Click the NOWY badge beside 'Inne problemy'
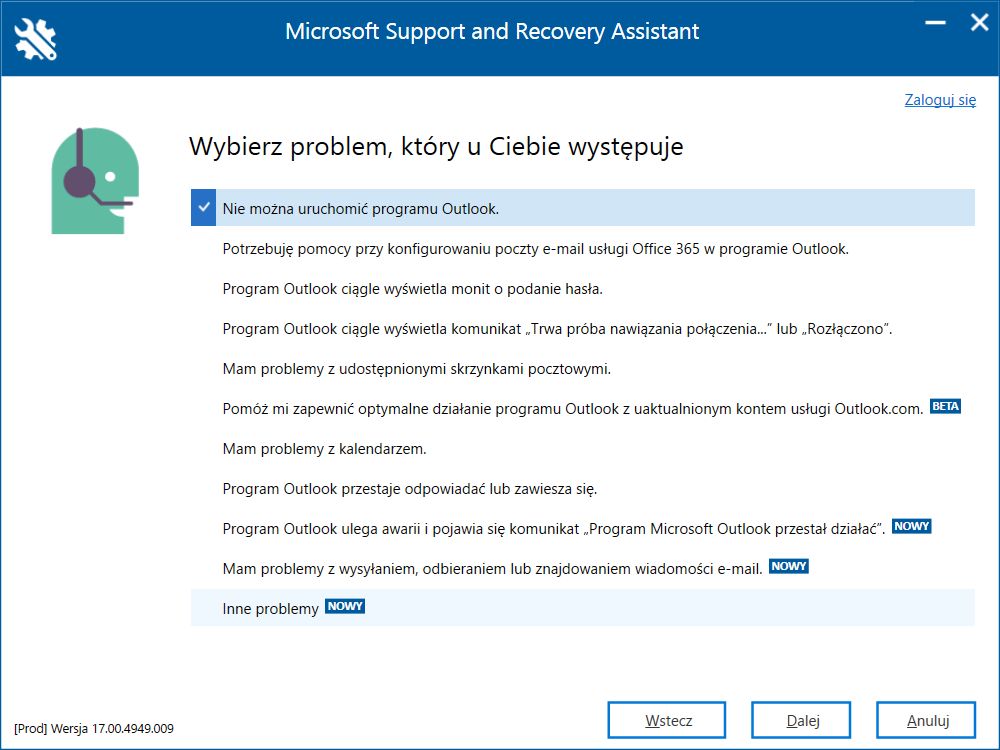Viewport: 1000px width, 750px height. (x=345, y=606)
